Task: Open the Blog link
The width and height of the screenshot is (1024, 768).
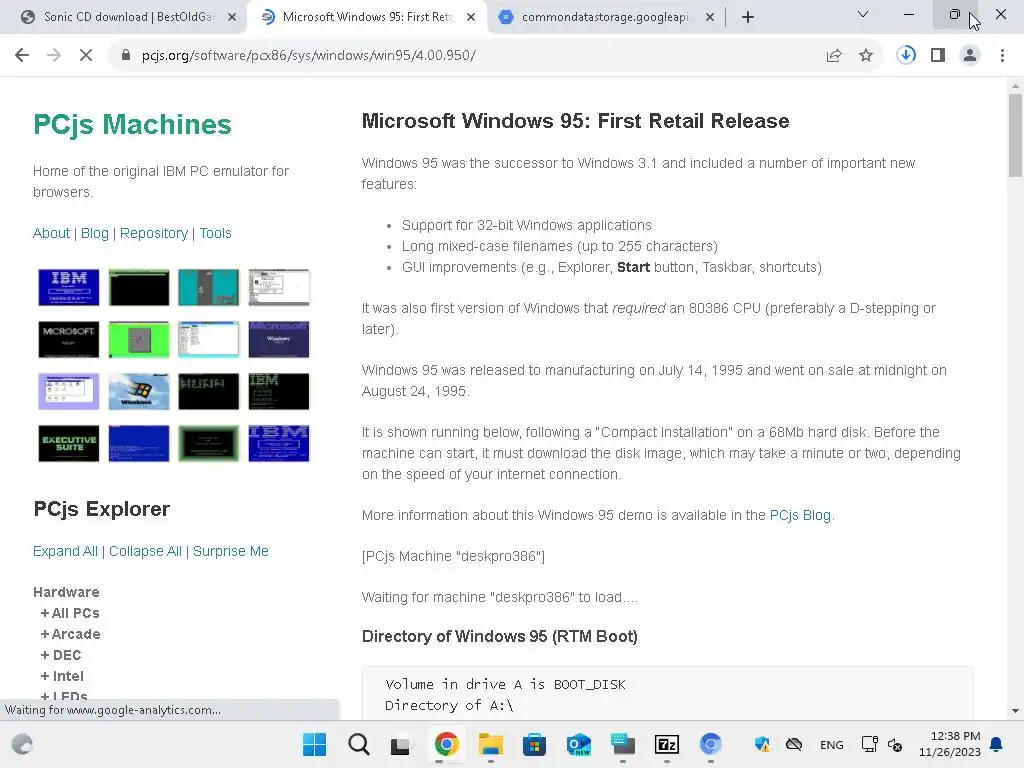Action: (x=95, y=233)
